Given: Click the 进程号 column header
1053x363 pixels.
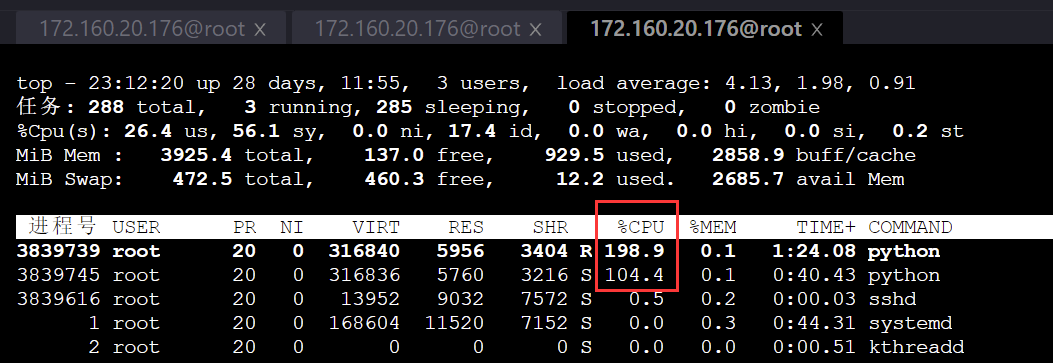Looking at the screenshot, I should click(x=62, y=227).
